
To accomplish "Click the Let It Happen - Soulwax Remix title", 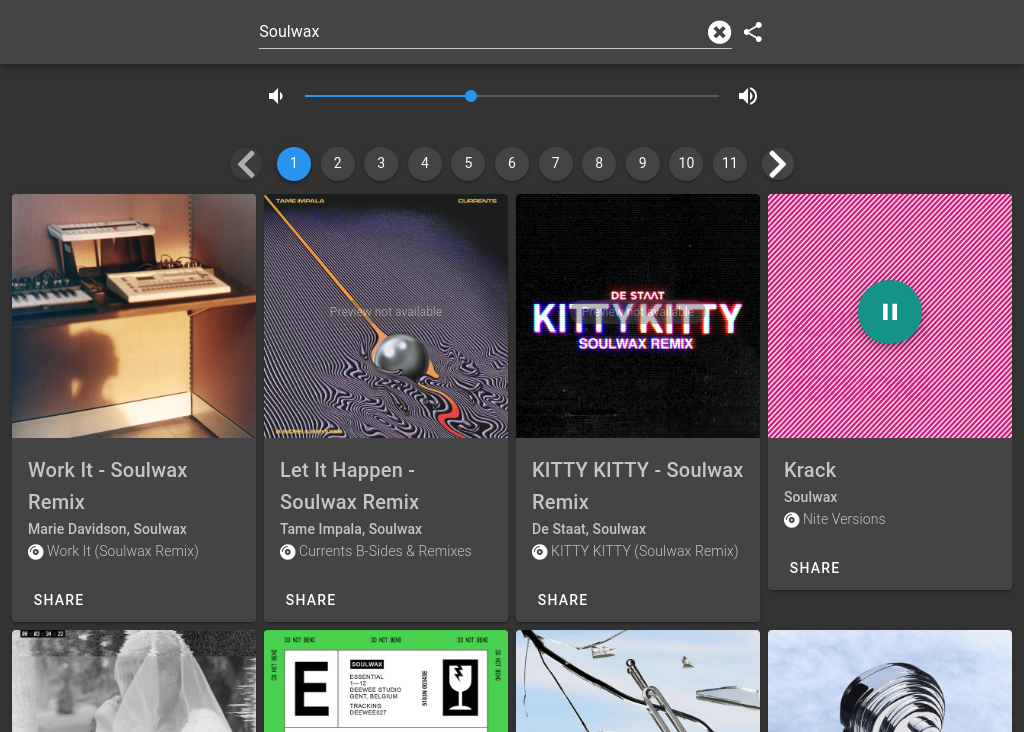I will click(349, 486).
